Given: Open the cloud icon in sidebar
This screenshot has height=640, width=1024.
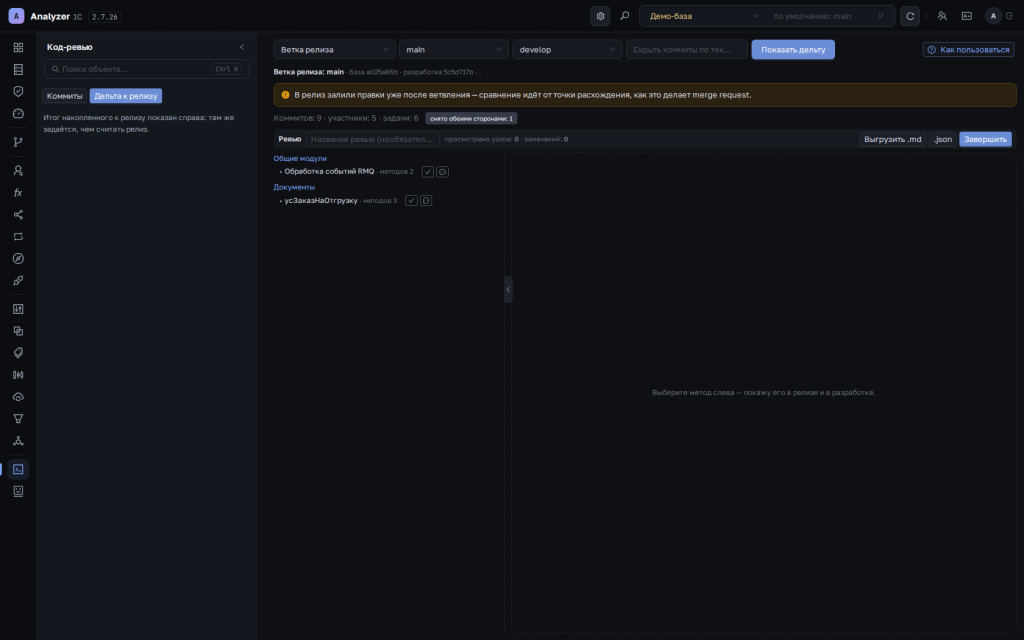Looking at the screenshot, I should [x=18, y=397].
